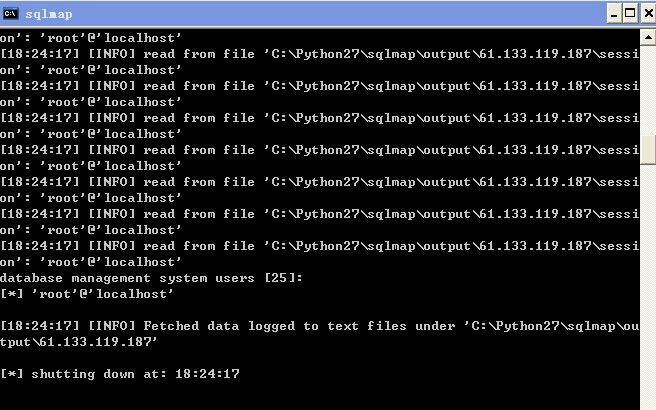
Task: Minimize the sqlmap console window
Action: click(x=614, y=14)
